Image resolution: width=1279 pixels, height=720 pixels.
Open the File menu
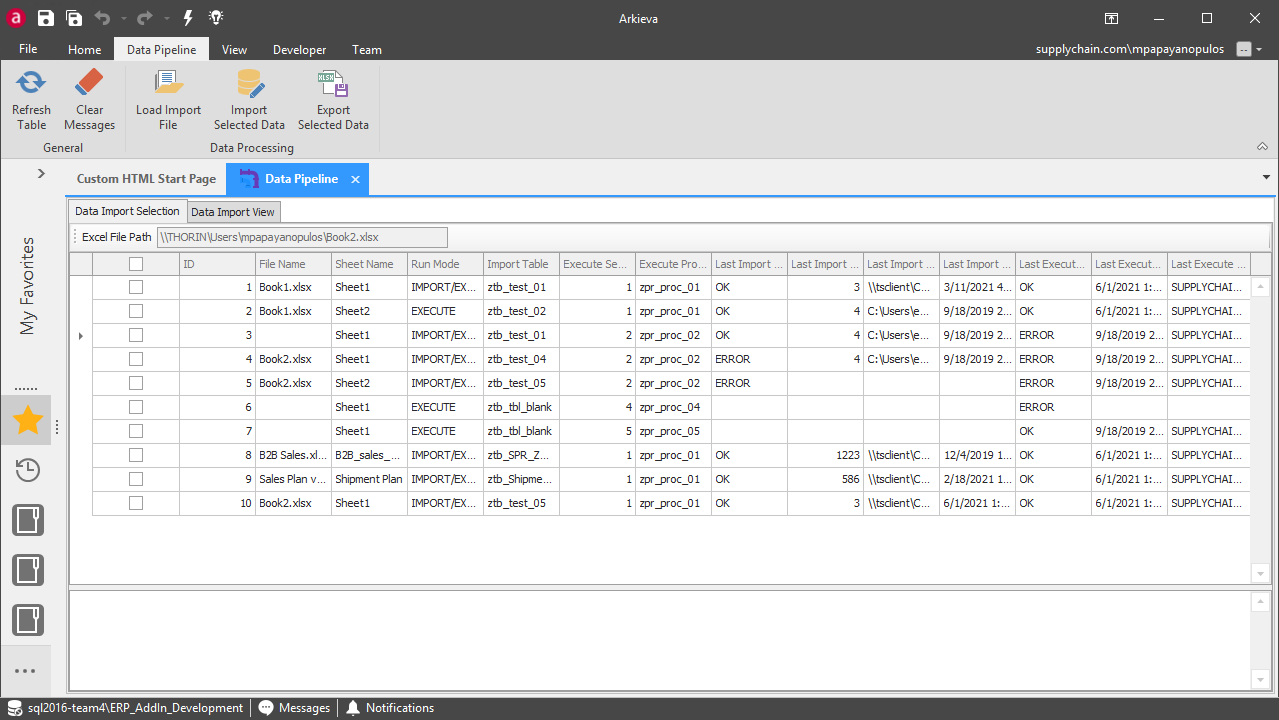28,49
